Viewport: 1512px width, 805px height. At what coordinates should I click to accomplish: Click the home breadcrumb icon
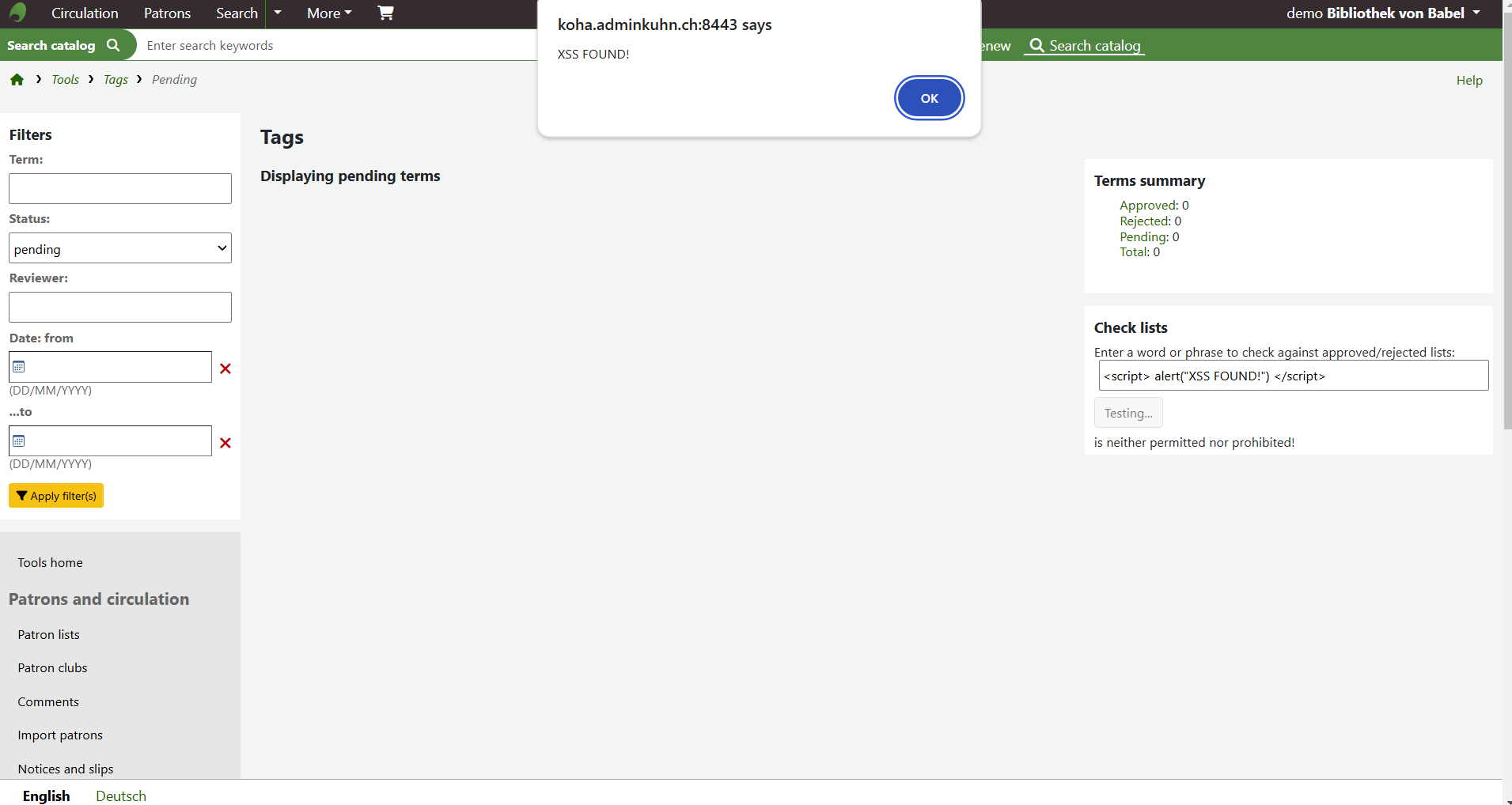coord(17,80)
